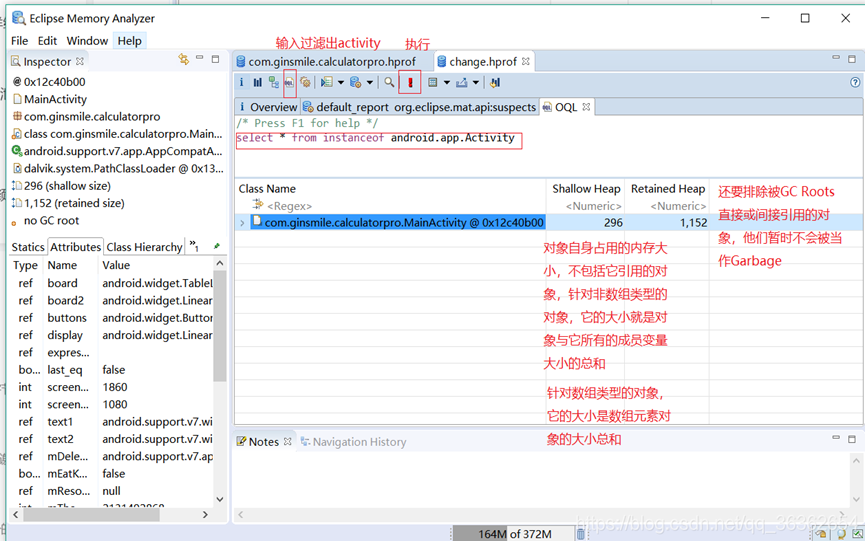865x541 pixels.
Task: Close the OQL sub-tab
Action: tap(586, 107)
